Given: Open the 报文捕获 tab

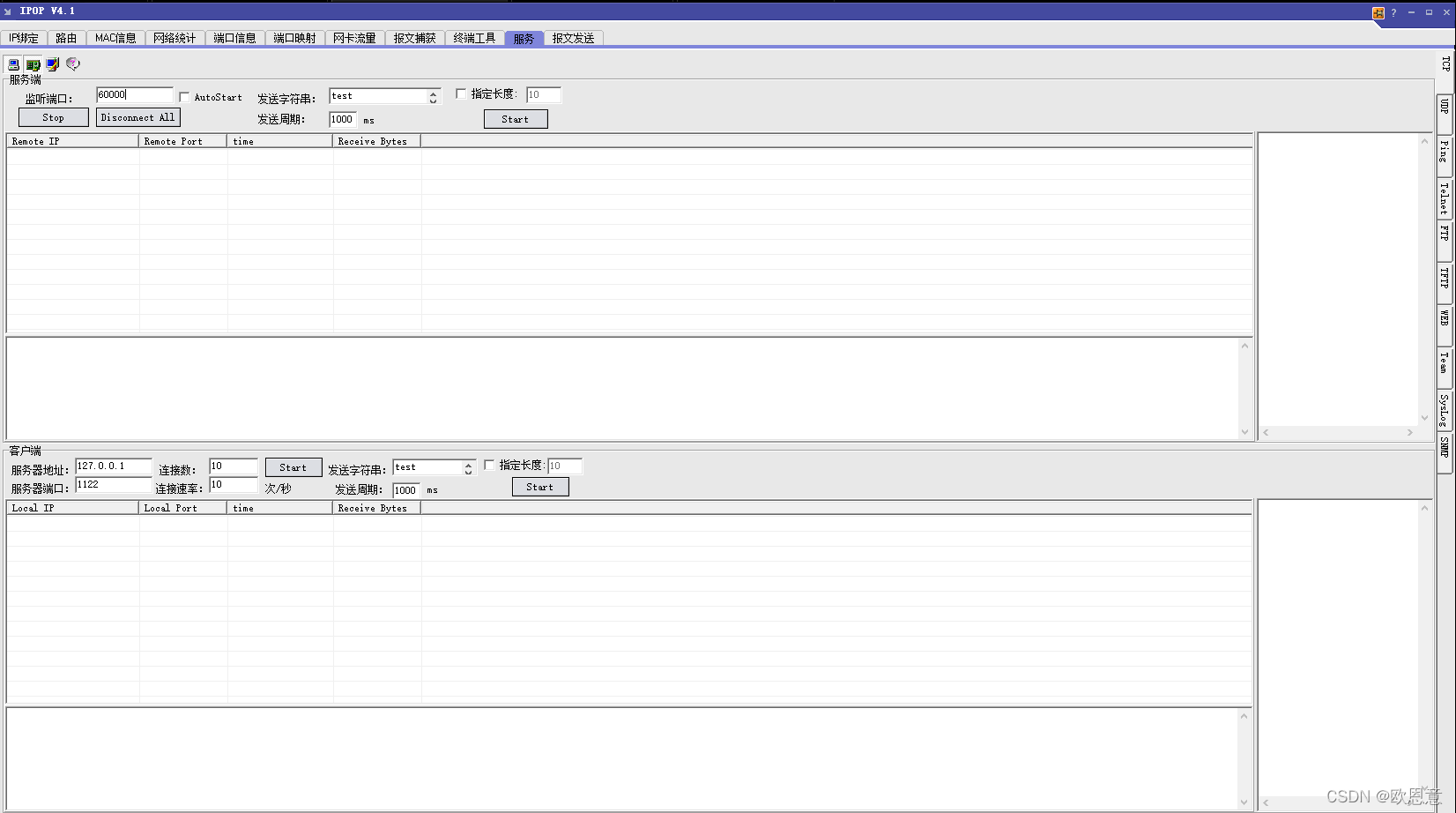Looking at the screenshot, I should pos(414,38).
